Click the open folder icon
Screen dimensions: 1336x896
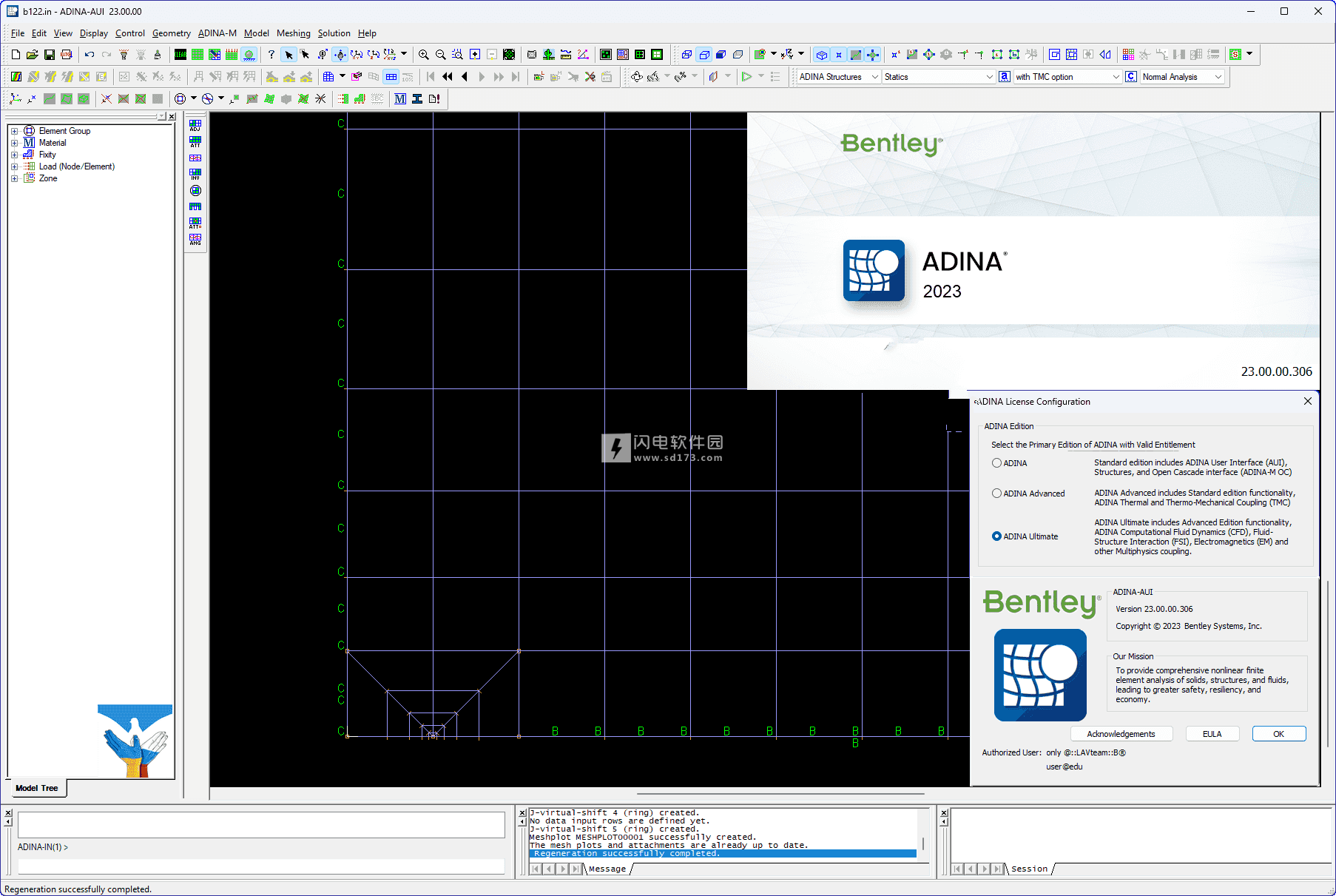32,55
